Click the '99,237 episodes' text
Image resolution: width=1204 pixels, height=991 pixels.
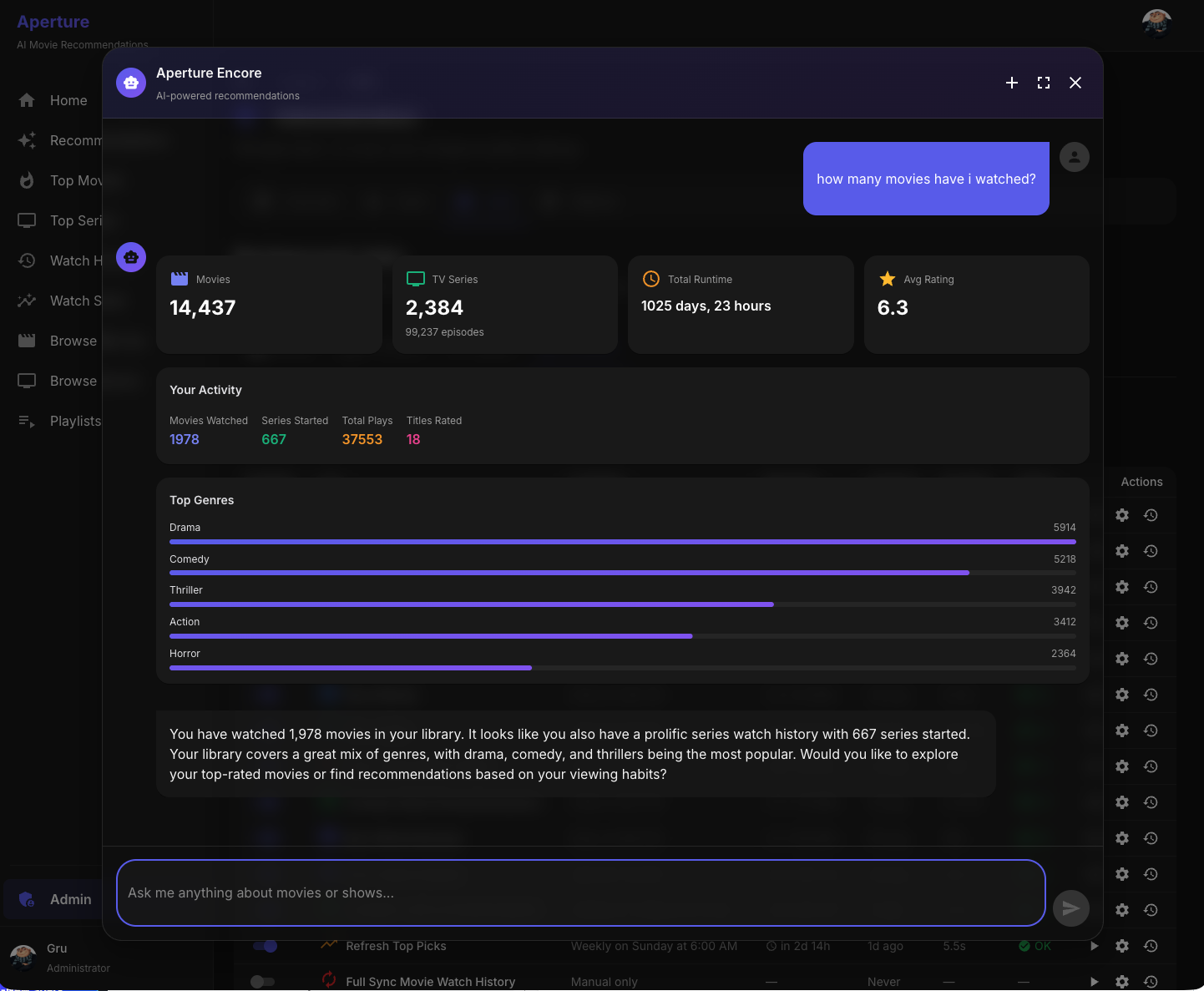point(445,332)
